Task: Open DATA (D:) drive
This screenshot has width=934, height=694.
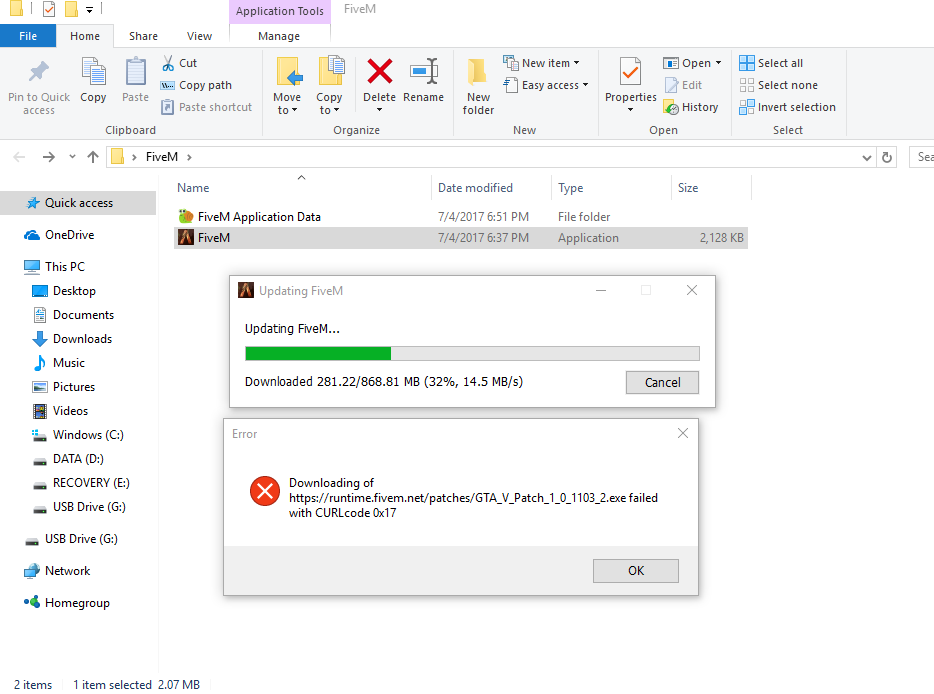Action: [78, 459]
